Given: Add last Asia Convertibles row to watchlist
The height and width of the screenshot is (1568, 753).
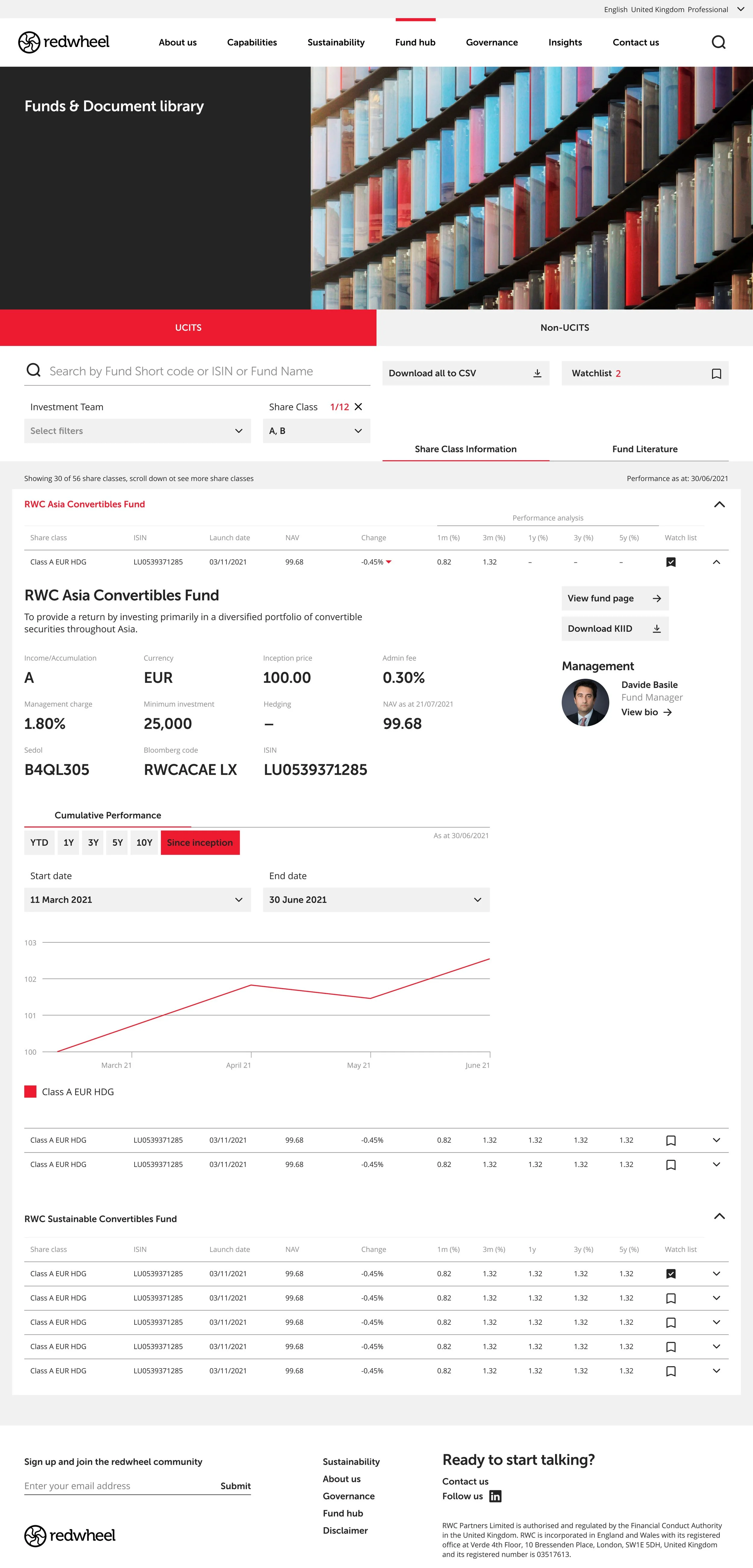Looking at the screenshot, I should click(671, 1165).
